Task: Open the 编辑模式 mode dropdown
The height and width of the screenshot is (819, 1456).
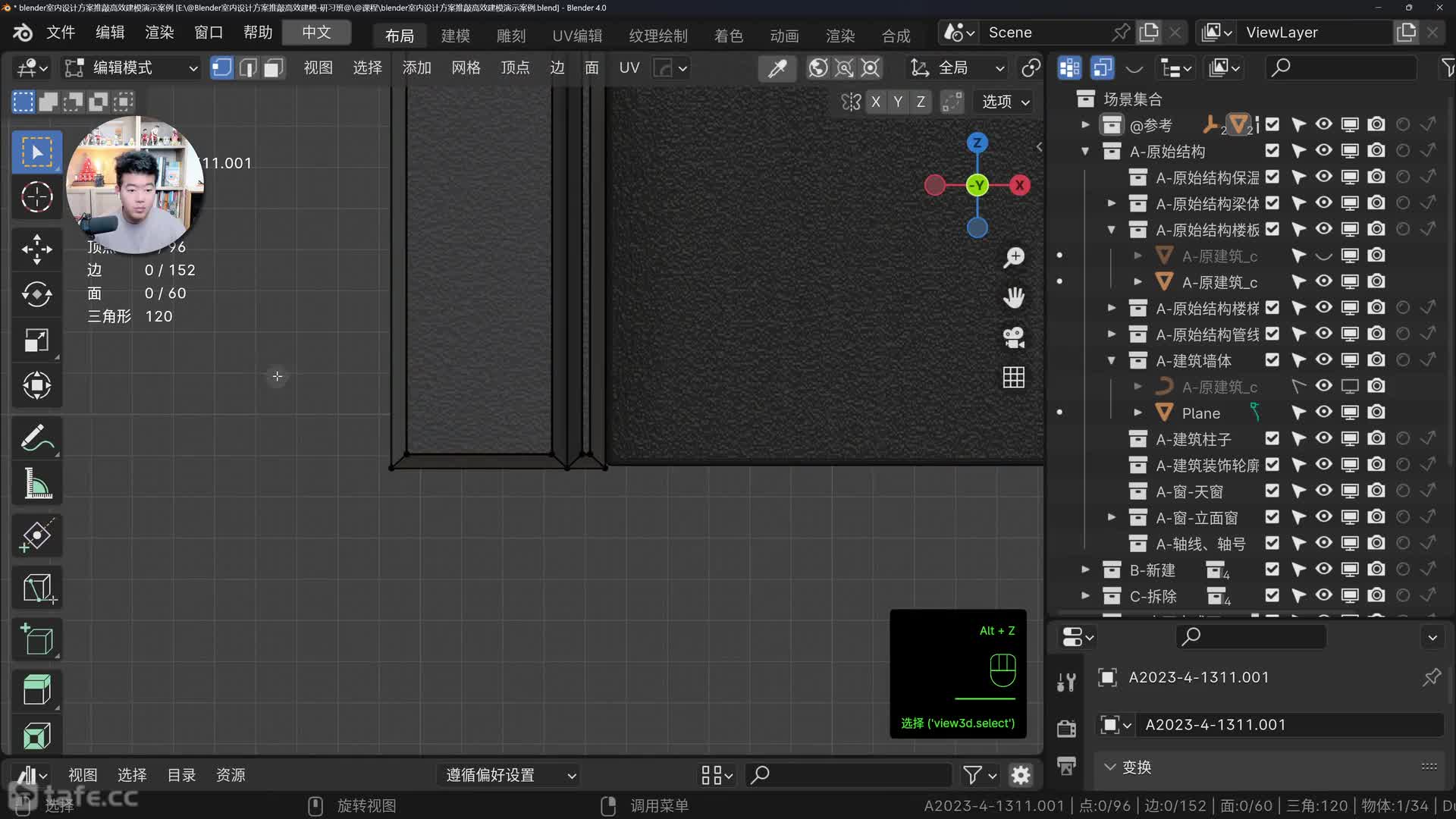Action: tap(130, 68)
